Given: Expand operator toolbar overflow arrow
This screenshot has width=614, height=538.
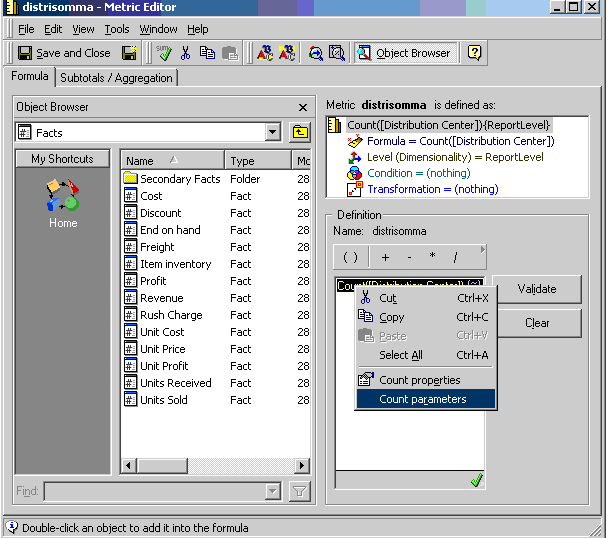Looking at the screenshot, I should coord(482,249).
